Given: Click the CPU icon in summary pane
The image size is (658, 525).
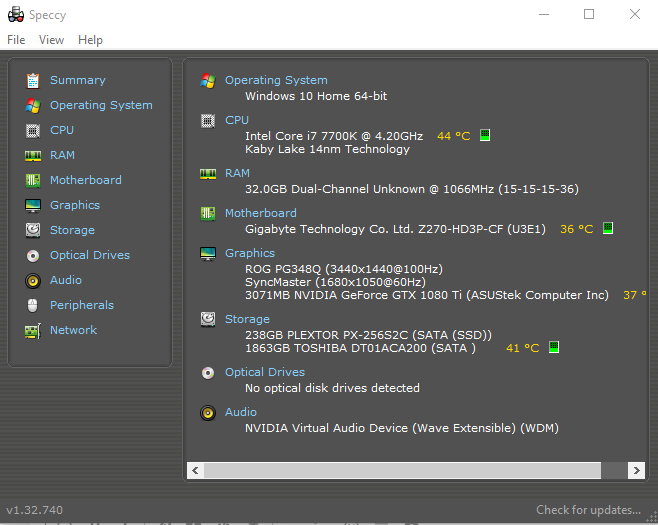Looking at the screenshot, I should [x=208, y=121].
